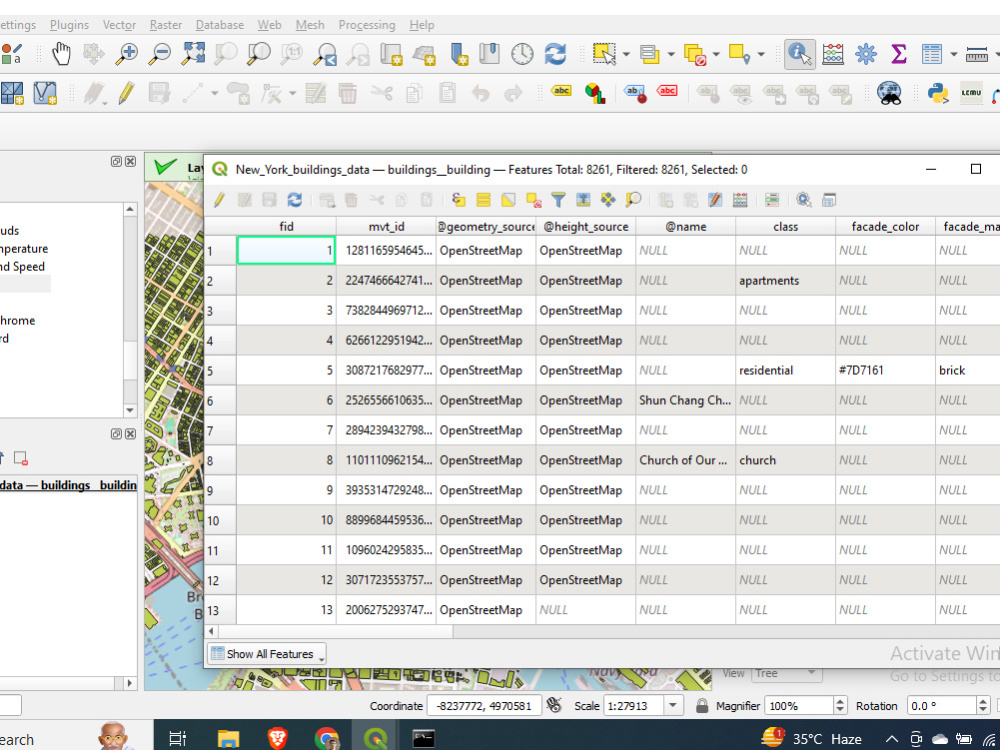Open conditional formatting in attribute table
The width and height of the screenshot is (1000, 750).
tap(772, 200)
